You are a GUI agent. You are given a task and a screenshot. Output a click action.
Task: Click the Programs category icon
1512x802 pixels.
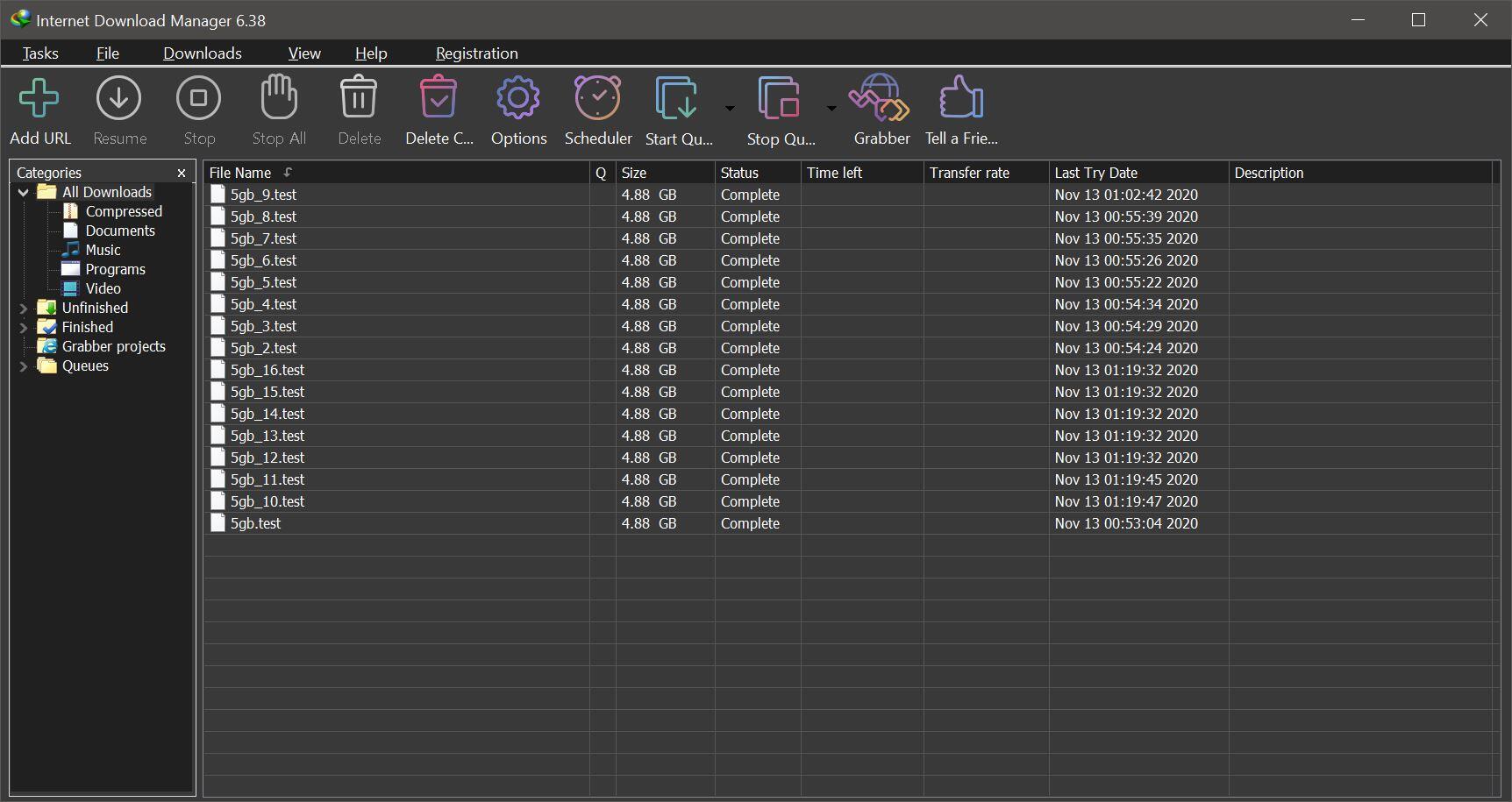(x=71, y=269)
